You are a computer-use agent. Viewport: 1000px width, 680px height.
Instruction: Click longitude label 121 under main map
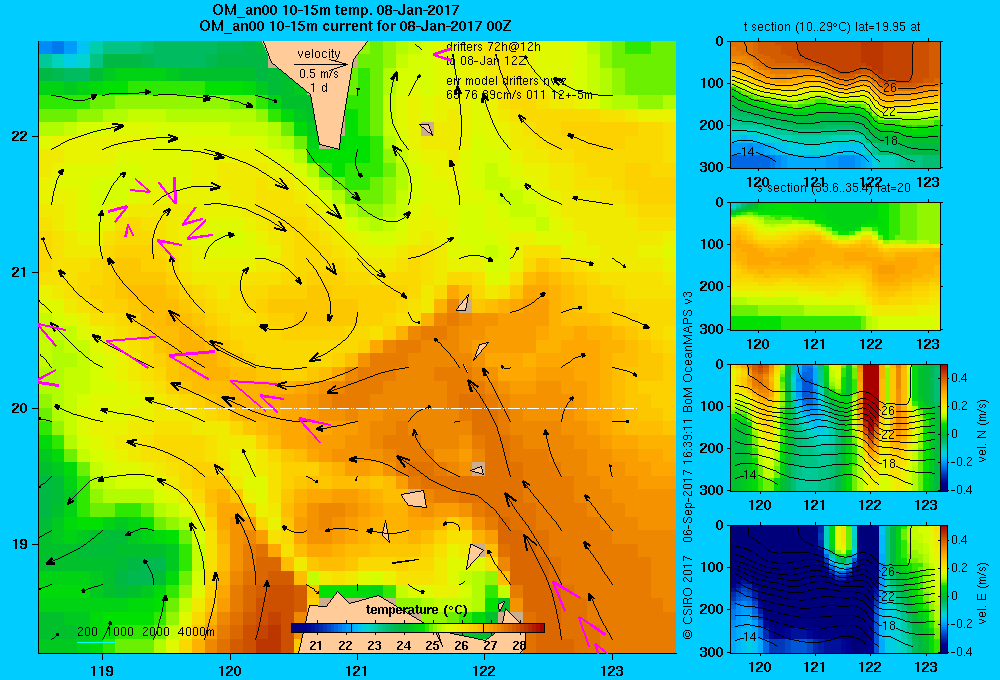click(357, 670)
